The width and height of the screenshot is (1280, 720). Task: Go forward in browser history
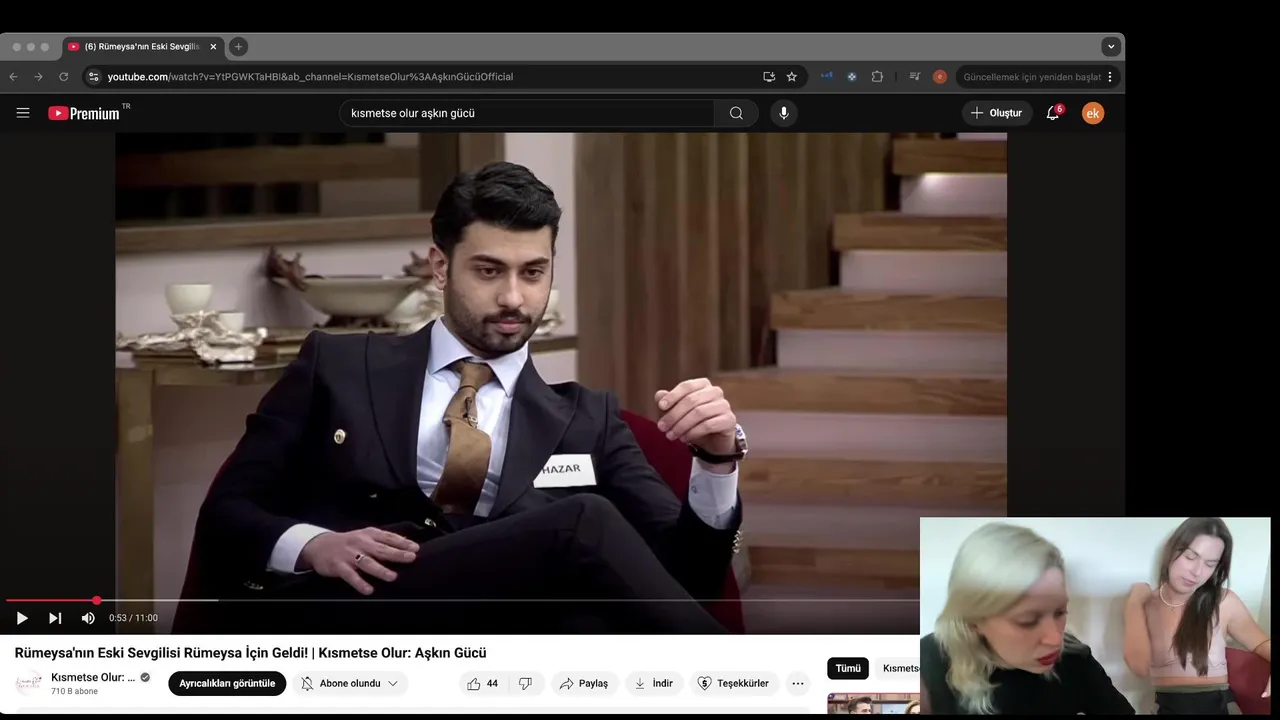click(38, 76)
